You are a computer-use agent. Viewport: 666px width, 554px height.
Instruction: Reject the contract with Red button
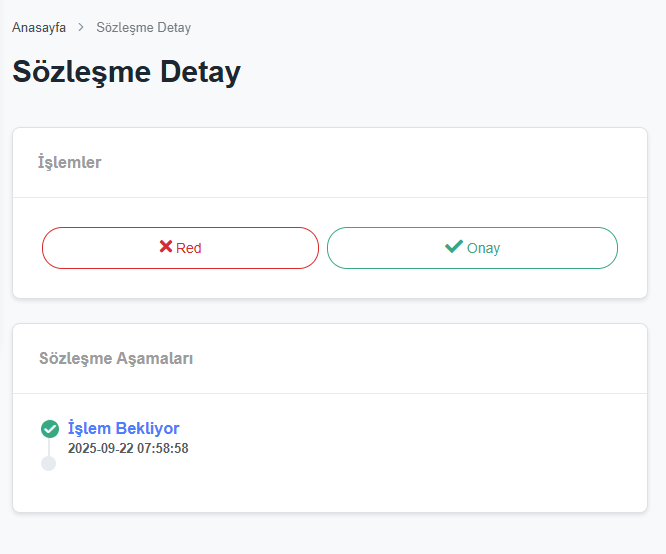tap(180, 248)
